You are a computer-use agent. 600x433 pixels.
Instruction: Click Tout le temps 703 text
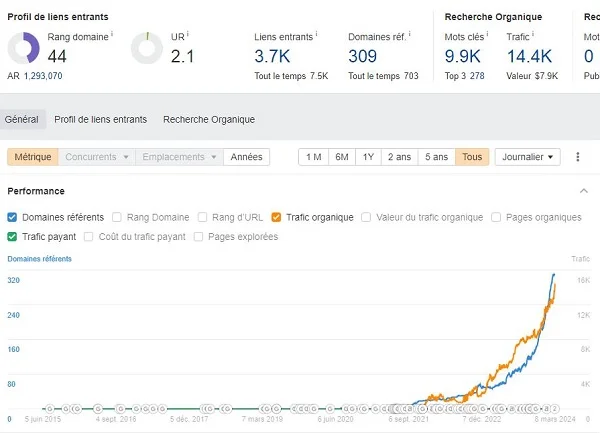click(x=383, y=76)
